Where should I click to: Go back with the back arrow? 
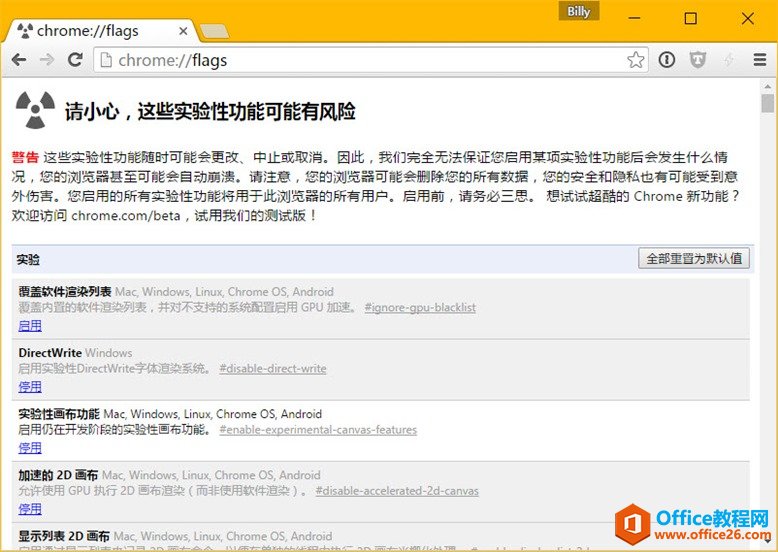(x=19, y=60)
